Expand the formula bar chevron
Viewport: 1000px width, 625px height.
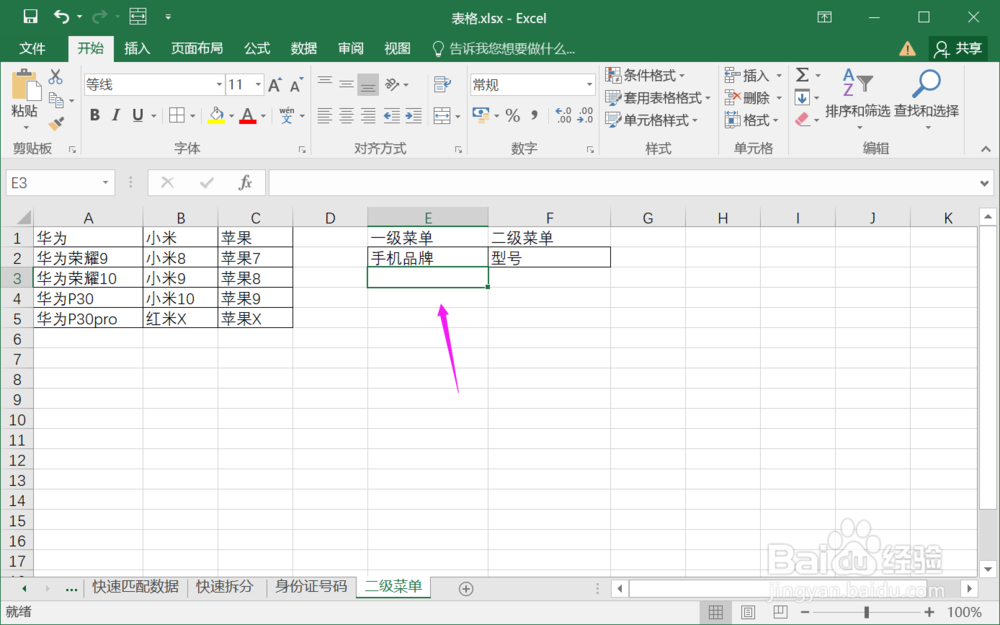[985, 183]
